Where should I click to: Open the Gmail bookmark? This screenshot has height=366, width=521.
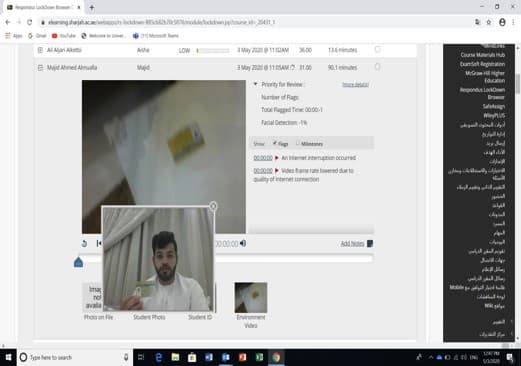(x=37, y=36)
